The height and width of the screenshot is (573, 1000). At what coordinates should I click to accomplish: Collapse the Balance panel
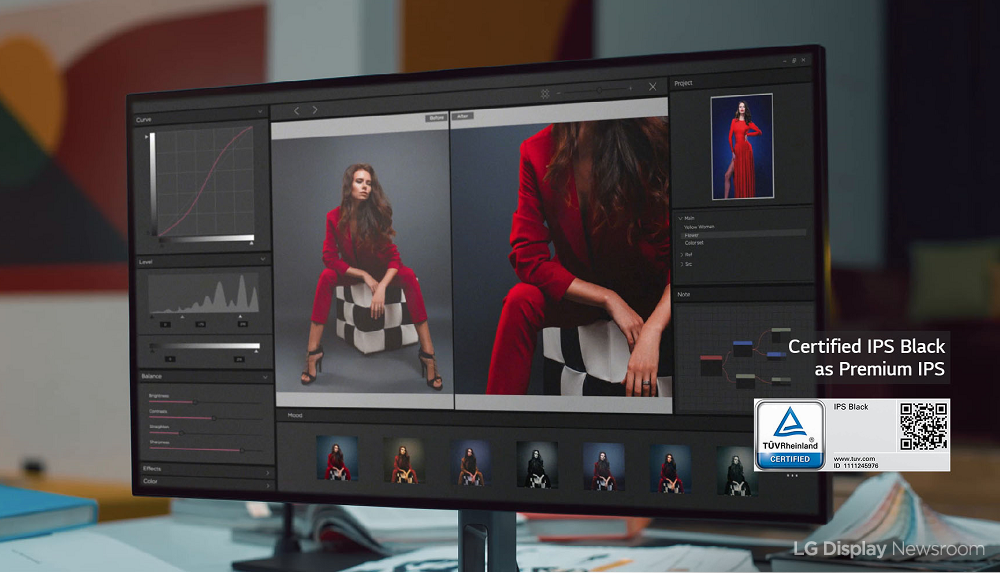265,377
